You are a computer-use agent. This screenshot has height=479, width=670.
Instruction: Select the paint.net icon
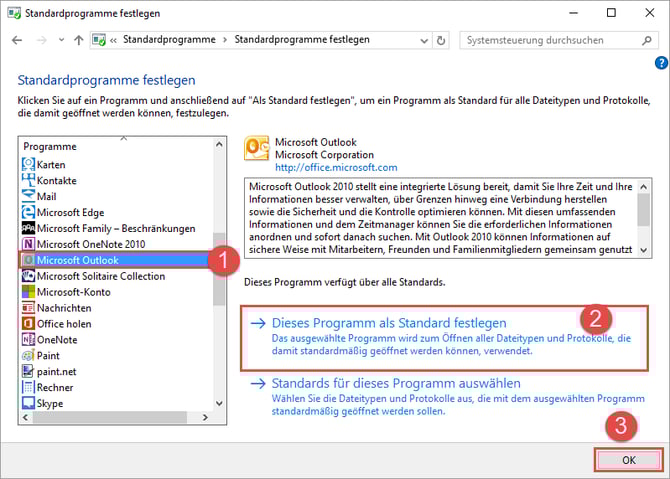point(29,372)
